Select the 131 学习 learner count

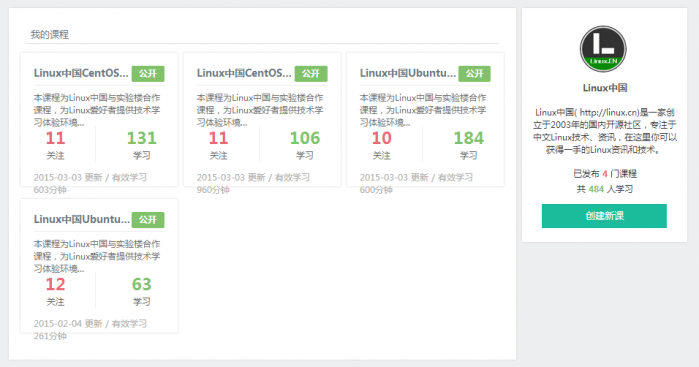(142, 145)
